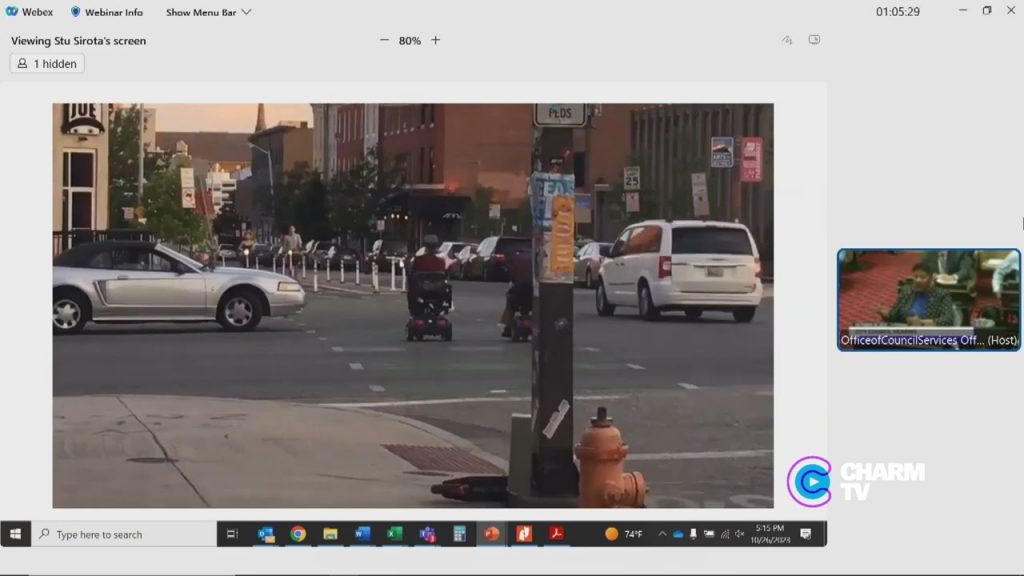This screenshot has width=1024, height=576.
Task: Increase zoom with the plus button
Action: [x=436, y=40]
